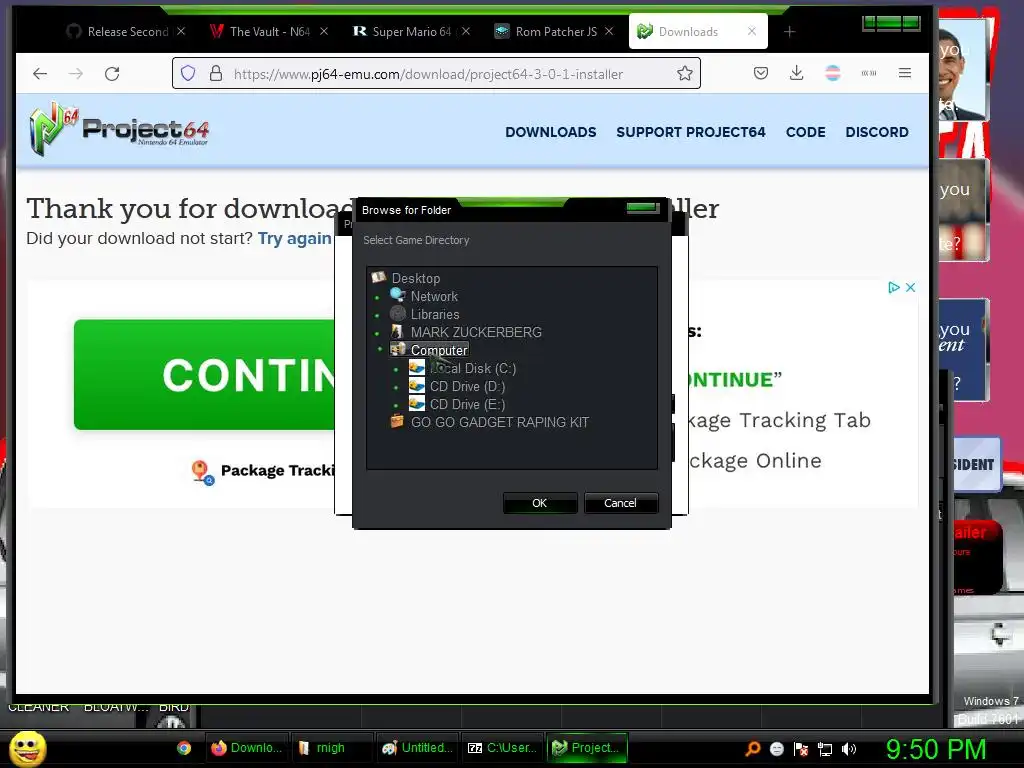
Task: Click the magnifier search tray icon
Action: 752,748
